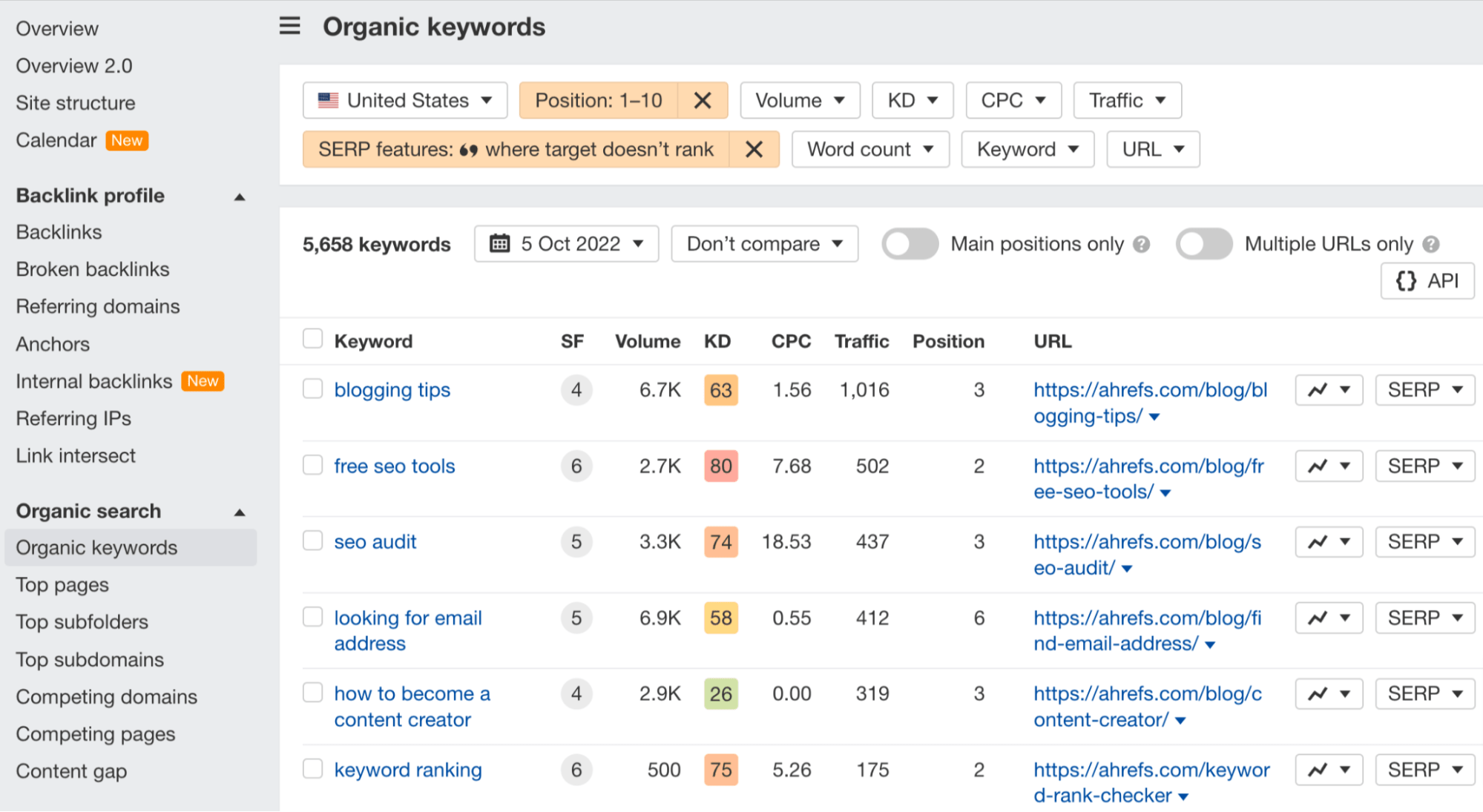Select checkbox for blogging tips keyword row

coord(312,388)
